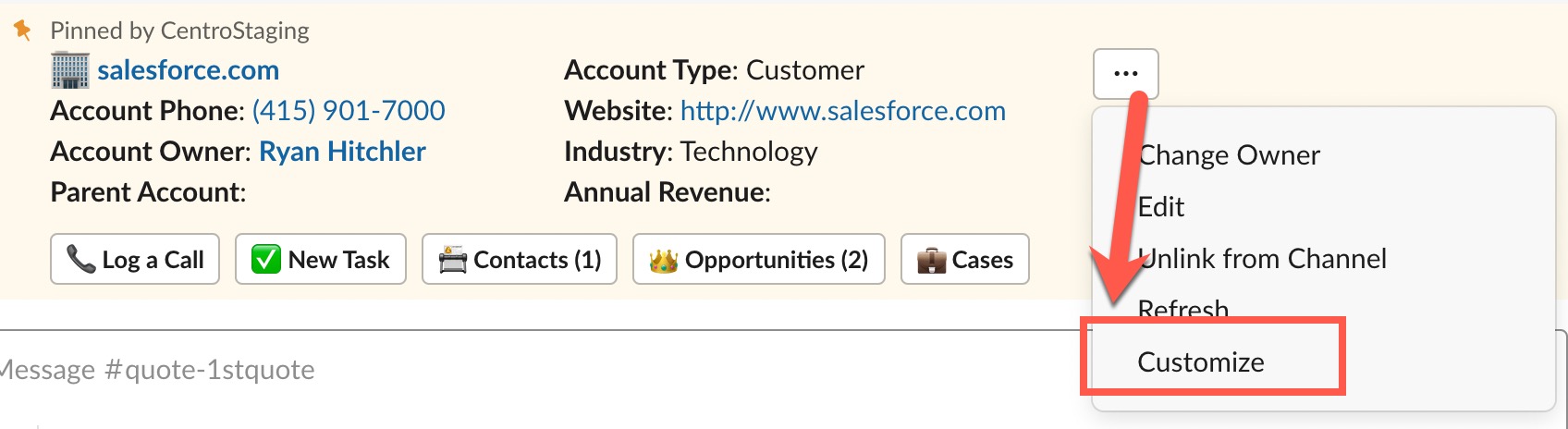Visit the http://www.salesforce.com website link

(x=842, y=111)
